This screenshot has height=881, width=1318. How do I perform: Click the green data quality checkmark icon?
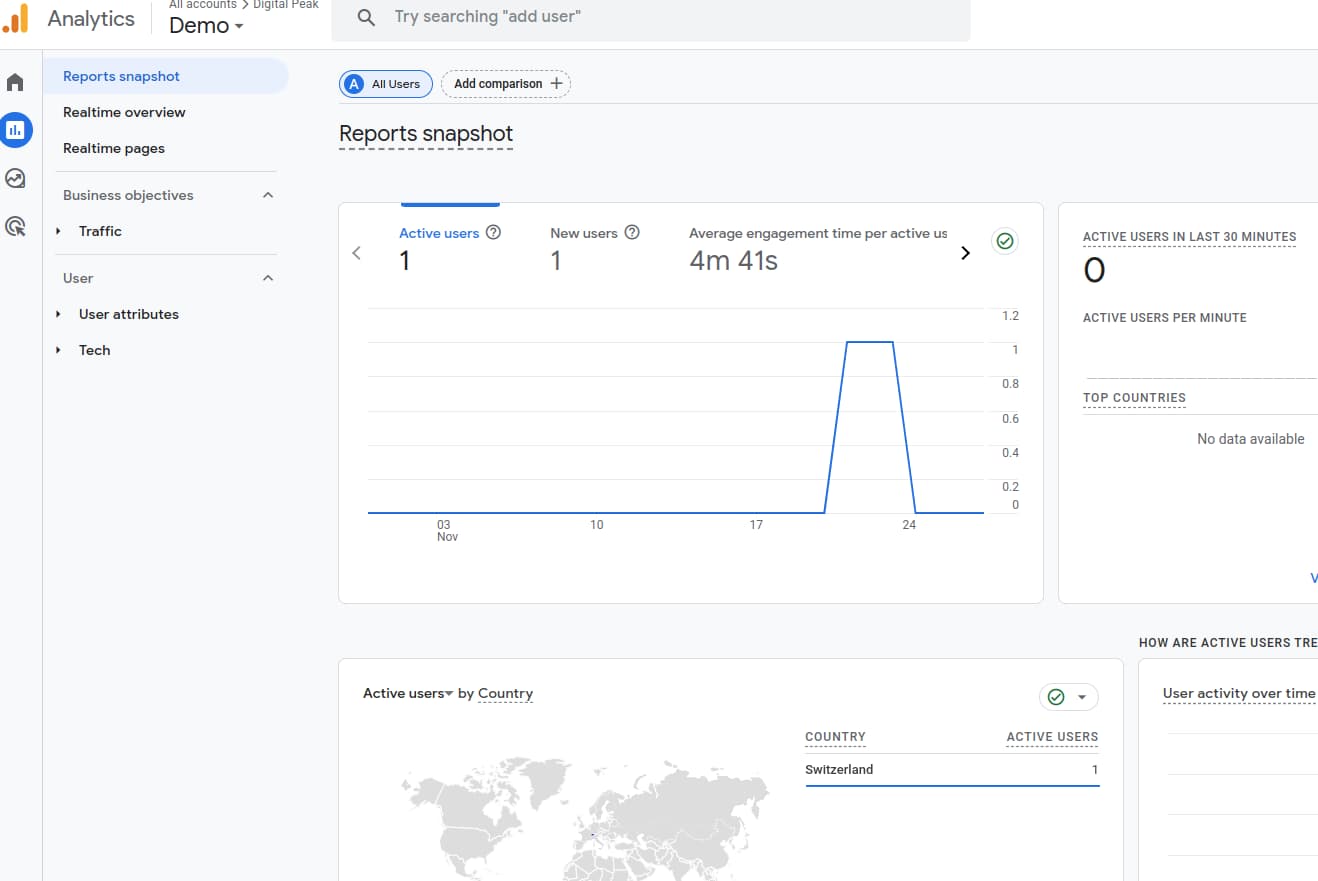pos(1005,241)
